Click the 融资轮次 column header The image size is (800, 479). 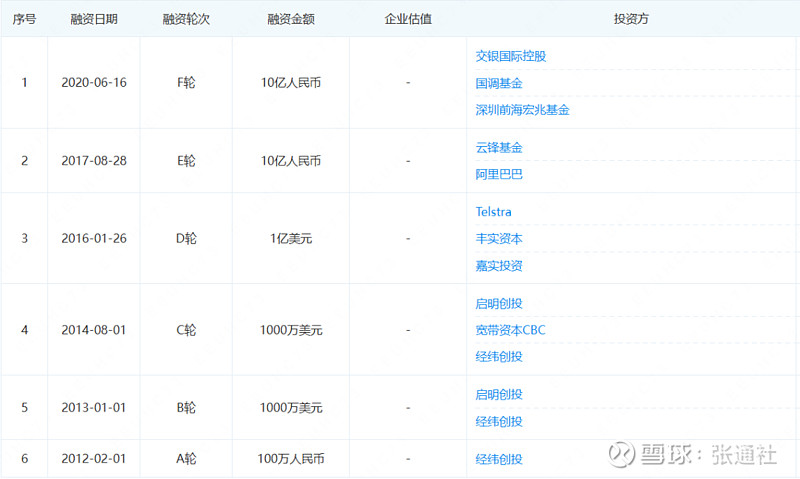[186, 19]
